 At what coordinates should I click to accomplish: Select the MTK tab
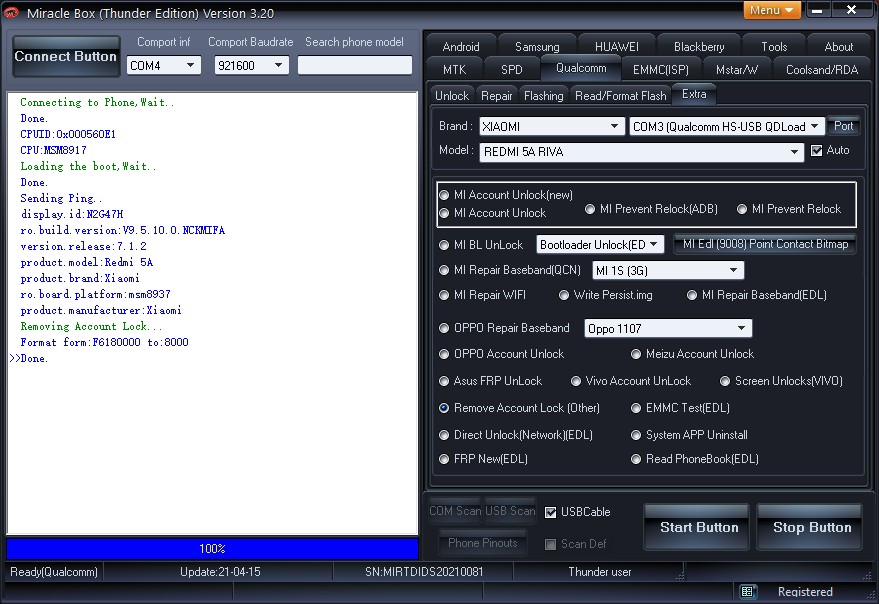pyautogui.click(x=454, y=70)
